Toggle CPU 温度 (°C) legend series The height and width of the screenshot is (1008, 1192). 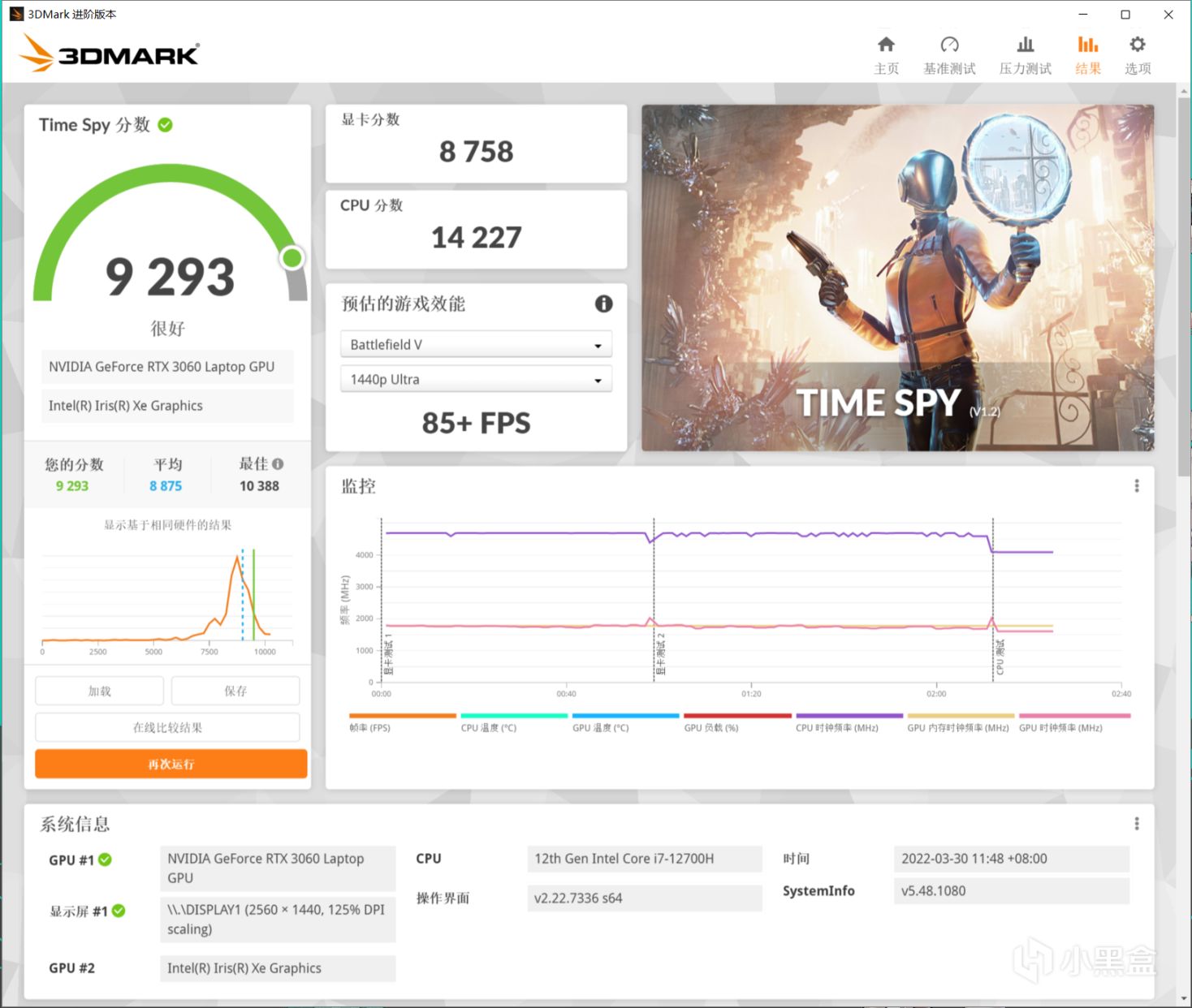(x=513, y=722)
